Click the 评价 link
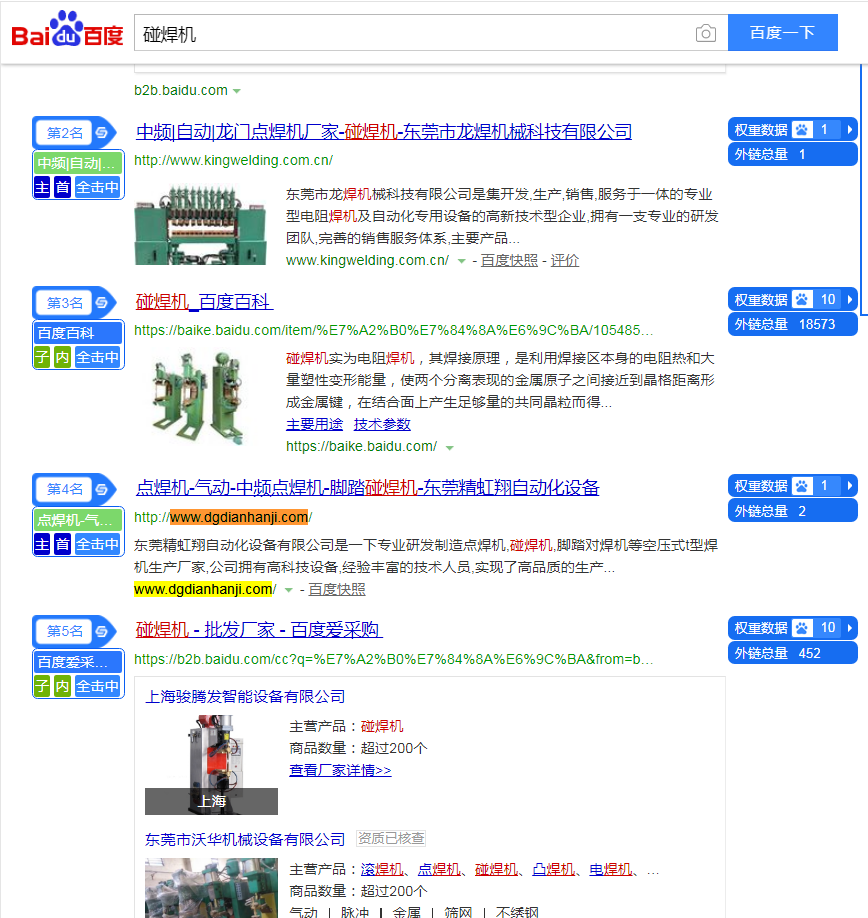 565,261
